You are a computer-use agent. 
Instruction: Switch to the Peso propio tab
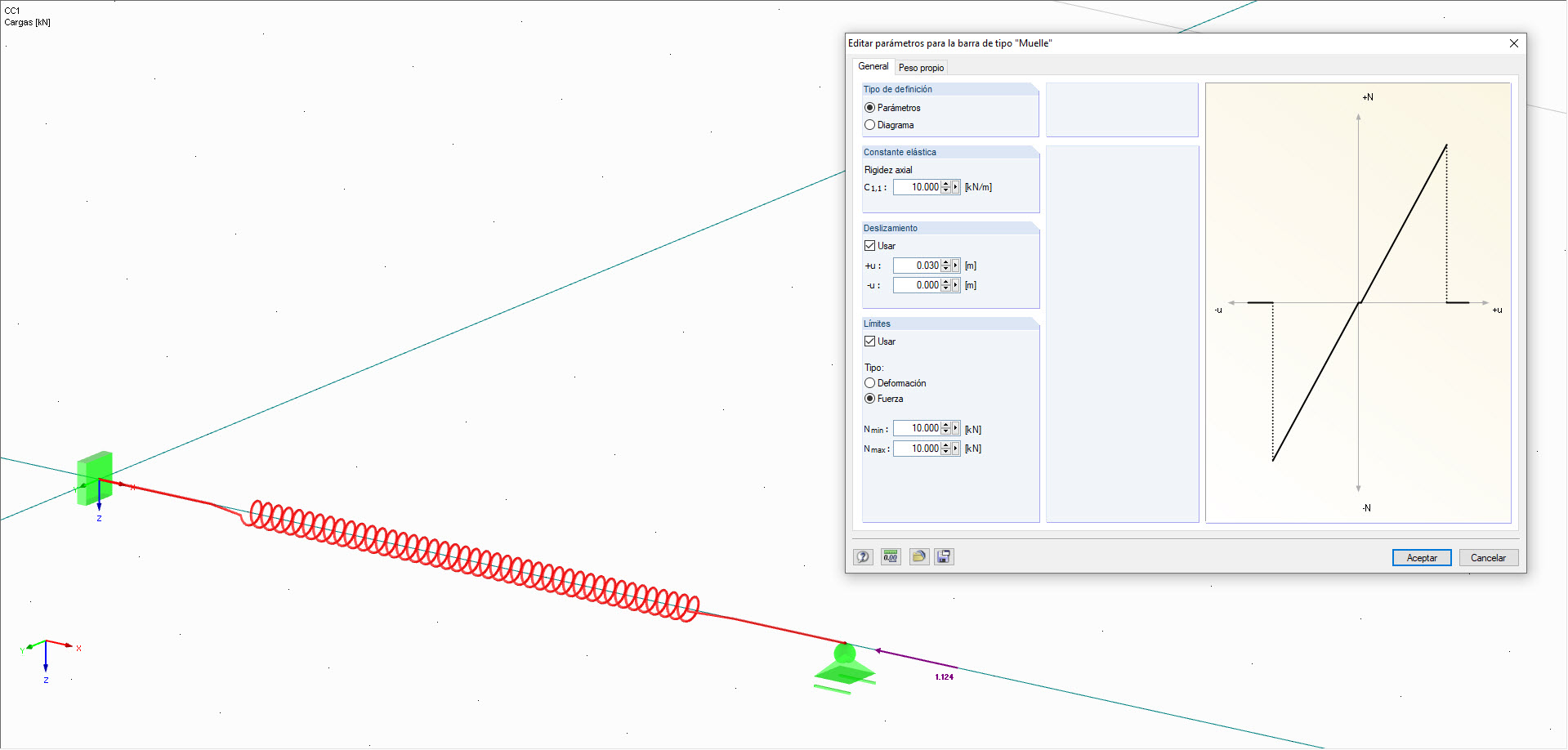[921, 67]
